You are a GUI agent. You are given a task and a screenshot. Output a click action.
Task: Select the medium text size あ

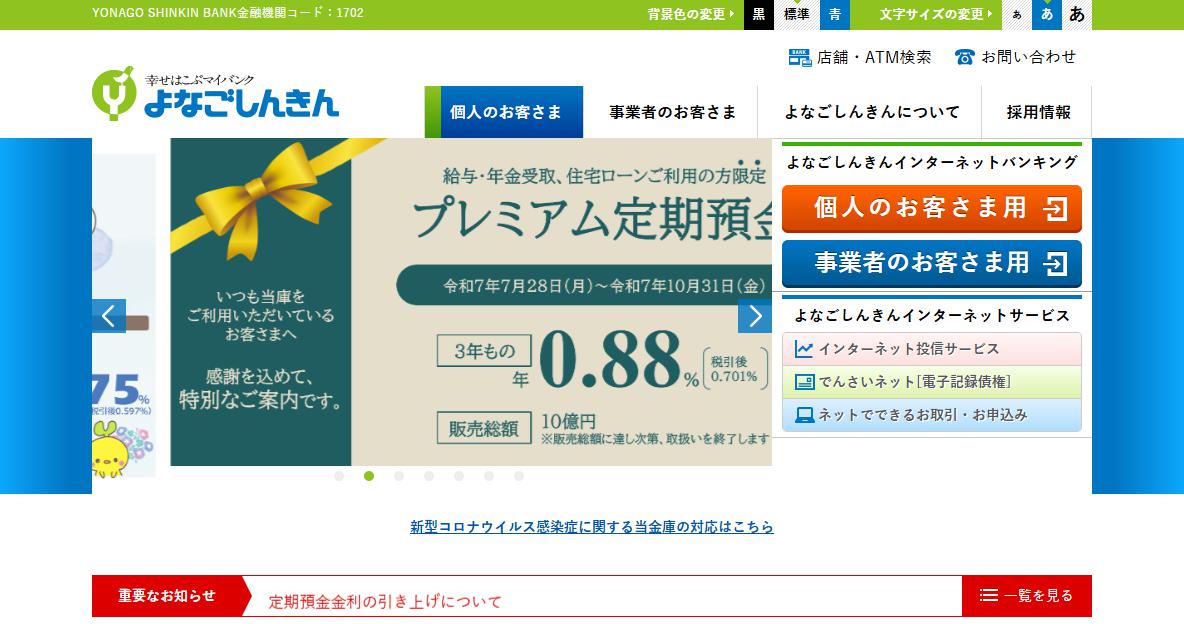1047,15
